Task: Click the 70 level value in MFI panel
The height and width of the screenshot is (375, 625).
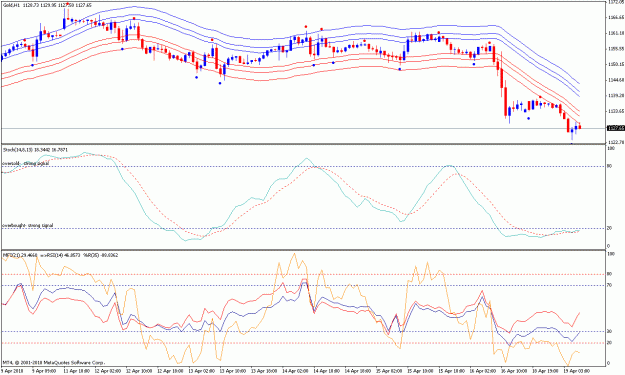Action: (609, 285)
